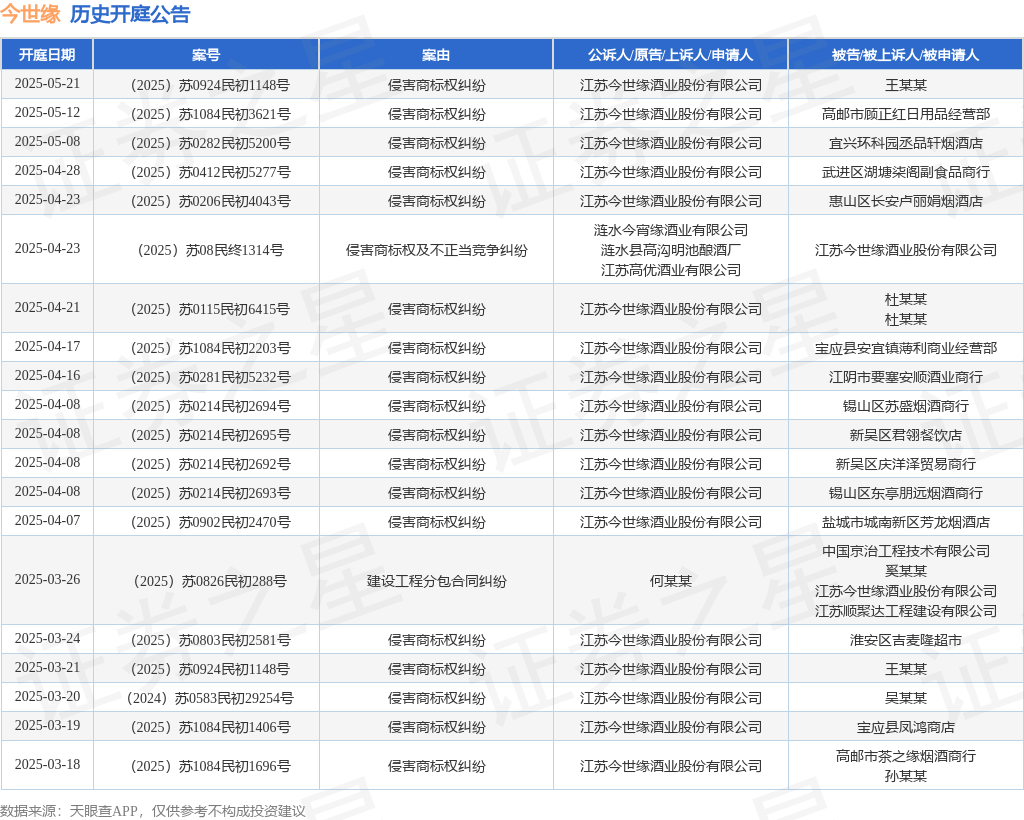
Task: Click cause 侵害商标权及不正当竞争纠纷
Action: 436,250
